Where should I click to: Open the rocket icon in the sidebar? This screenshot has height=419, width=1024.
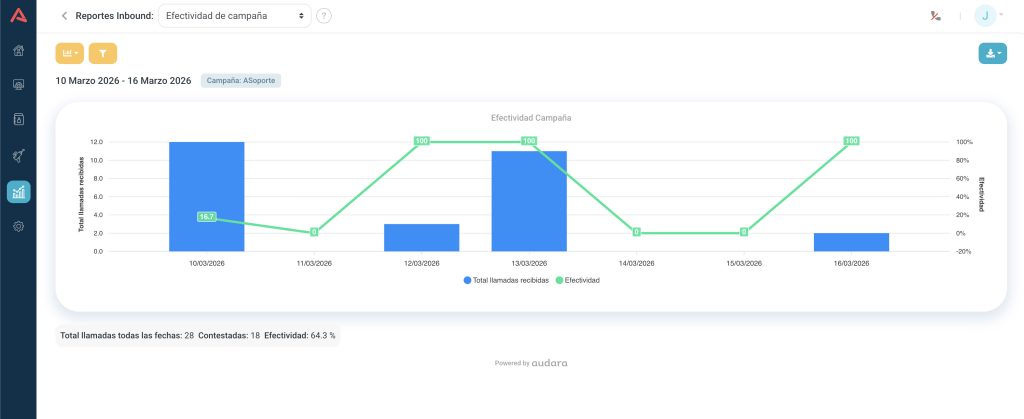click(18, 156)
